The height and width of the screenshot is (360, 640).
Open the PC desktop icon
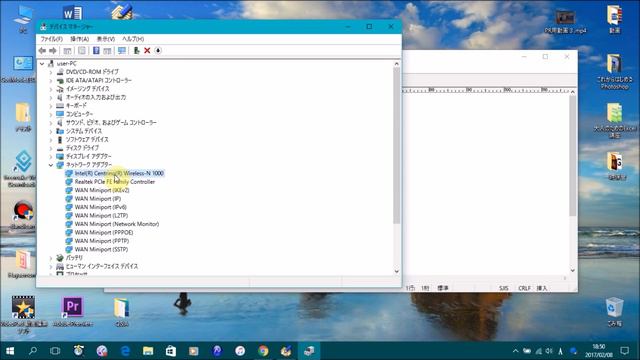pos(23,19)
